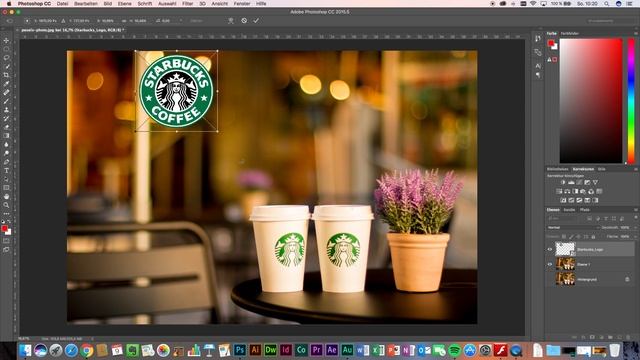Select the Hand tool

6,196
